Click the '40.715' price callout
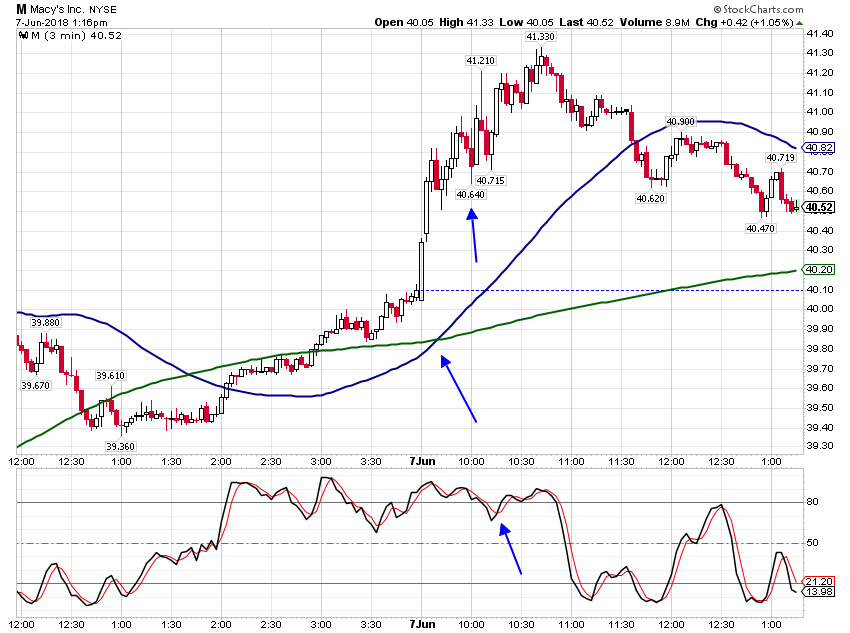 [491, 180]
